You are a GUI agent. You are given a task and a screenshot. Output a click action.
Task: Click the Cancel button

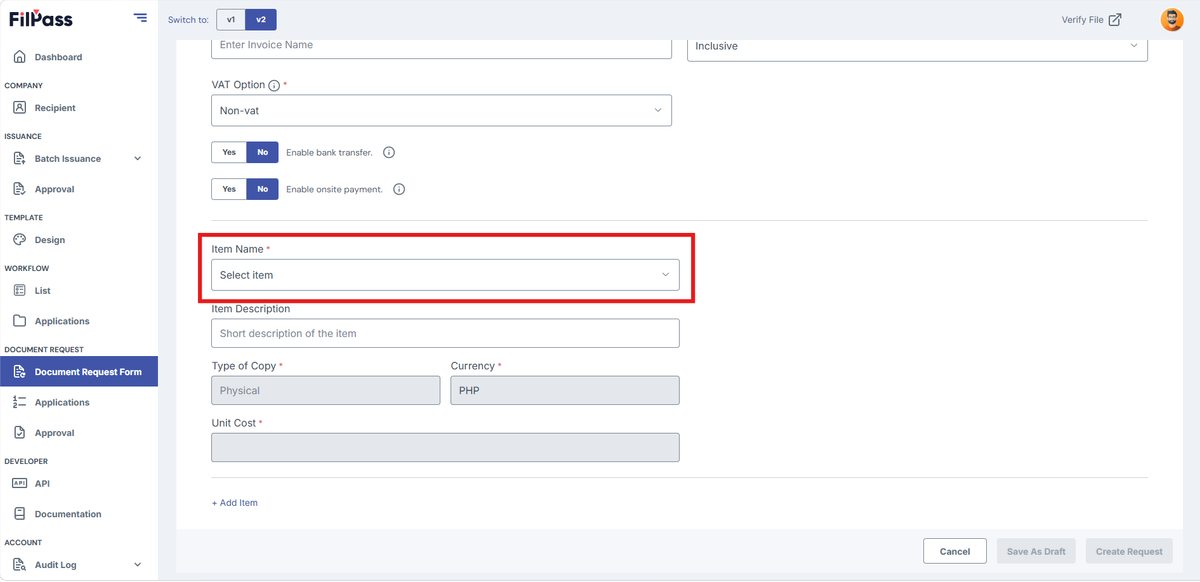coord(955,552)
